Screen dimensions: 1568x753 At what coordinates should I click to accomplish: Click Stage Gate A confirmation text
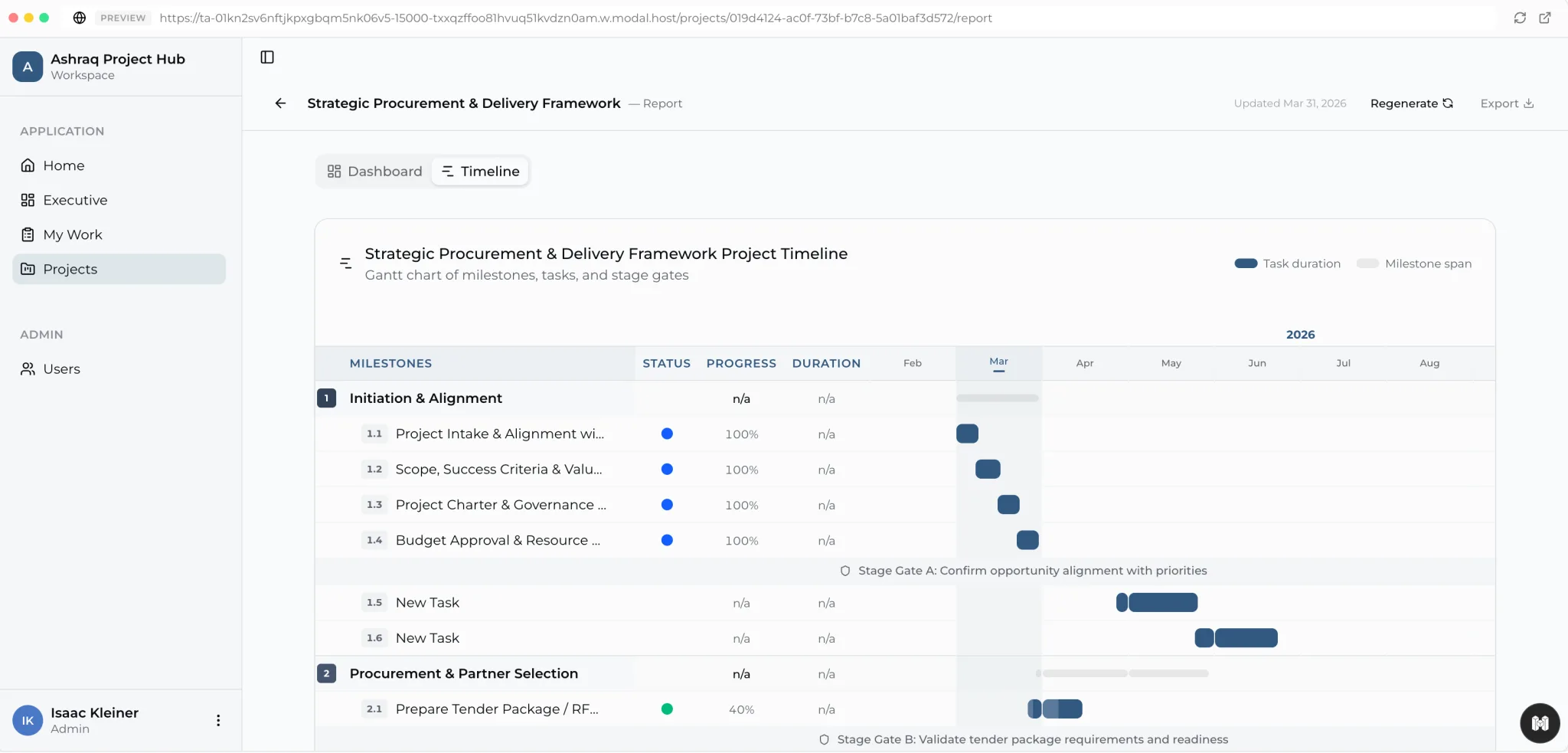pyautogui.click(x=1032, y=571)
